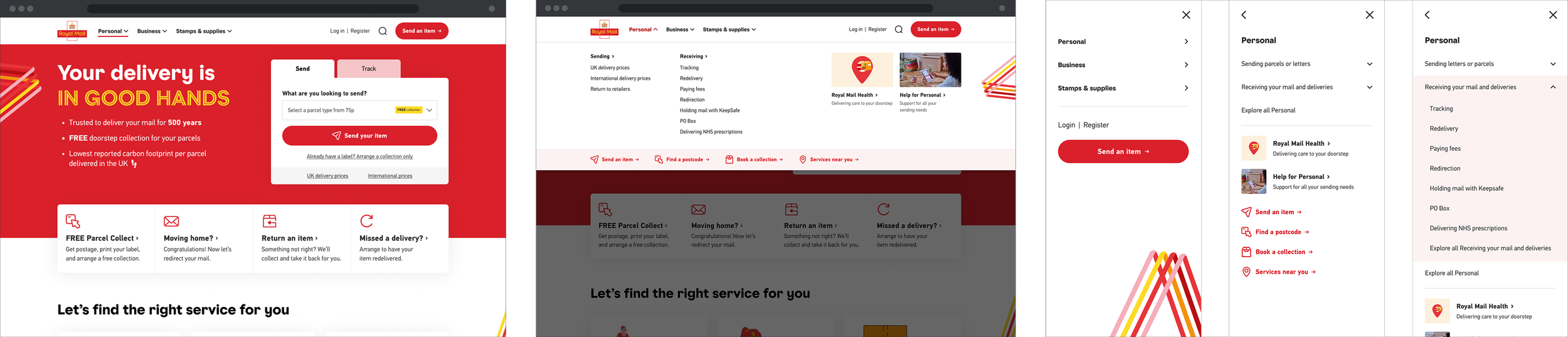This screenshot has width=1568, height=337.
Task: Close the first mobile menu panel with X
Action: [1186, 15]
